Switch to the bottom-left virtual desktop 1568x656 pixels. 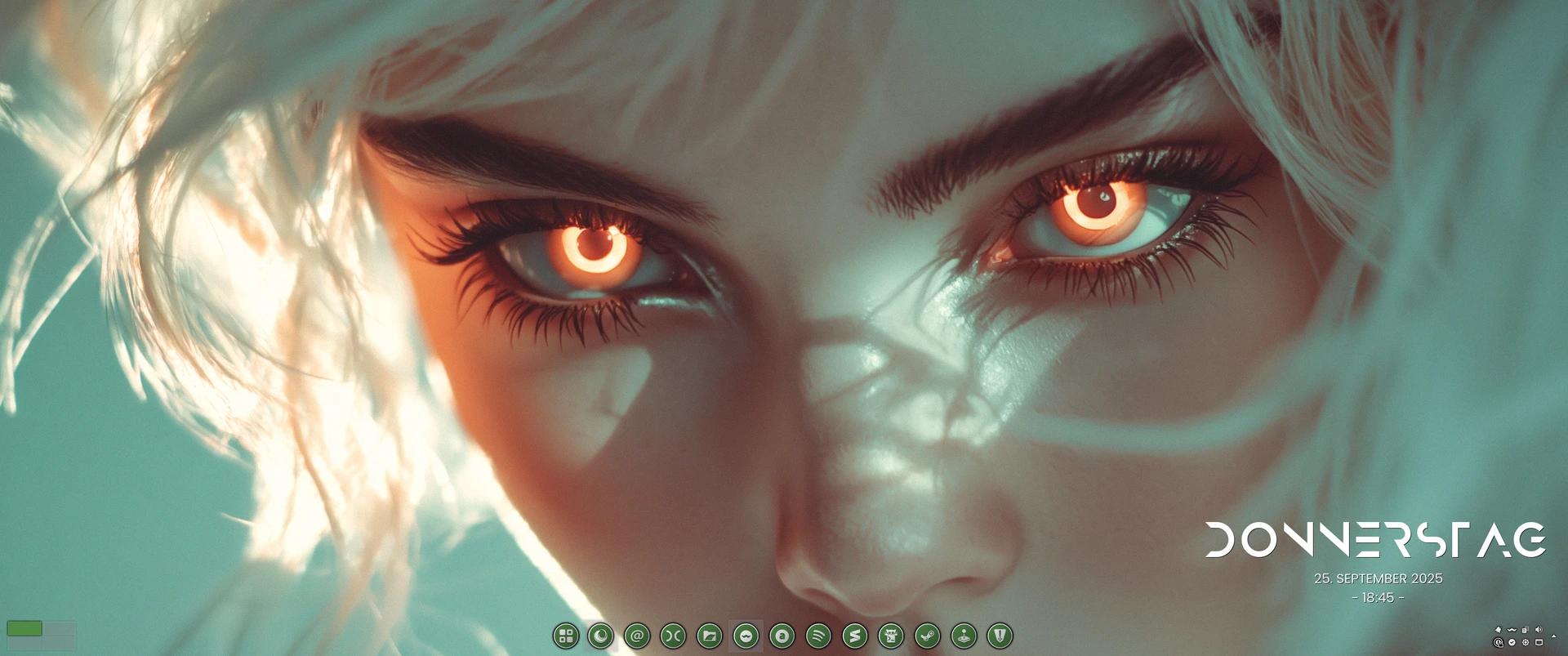(x=24, y=644)
